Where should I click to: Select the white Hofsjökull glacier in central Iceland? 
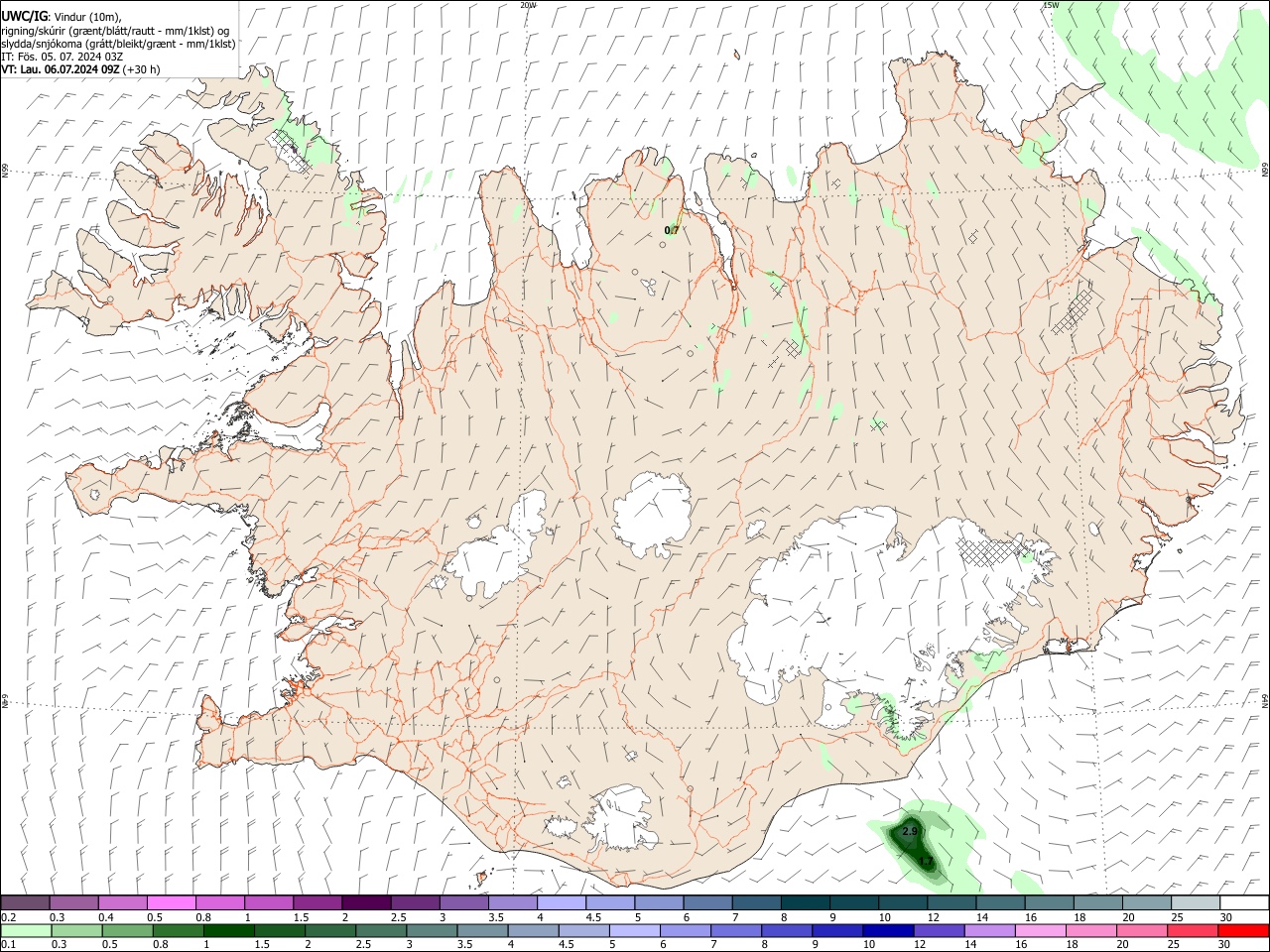tap(652, 515)
